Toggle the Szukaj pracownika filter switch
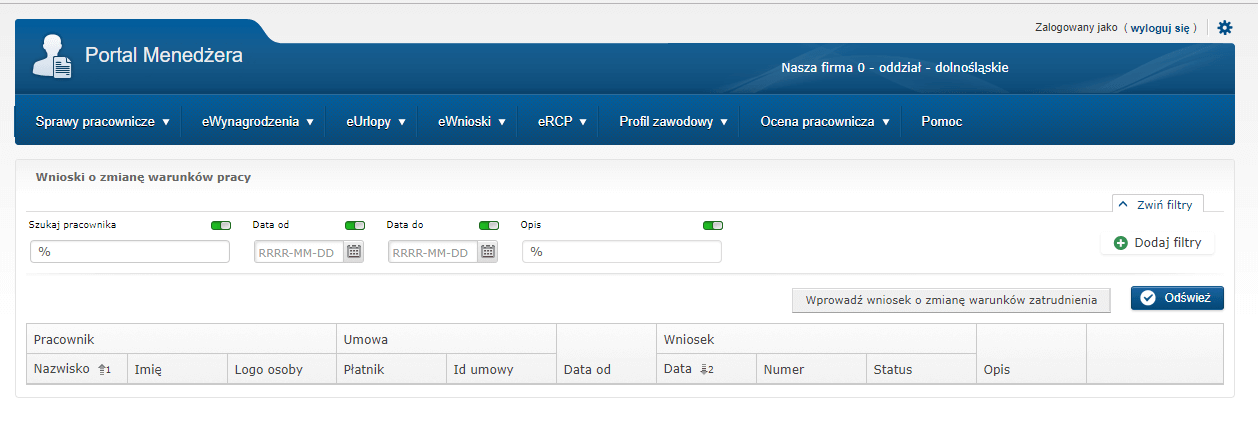Image resolution: width=1258 pixels, height=431 pixels. point(220,226)
